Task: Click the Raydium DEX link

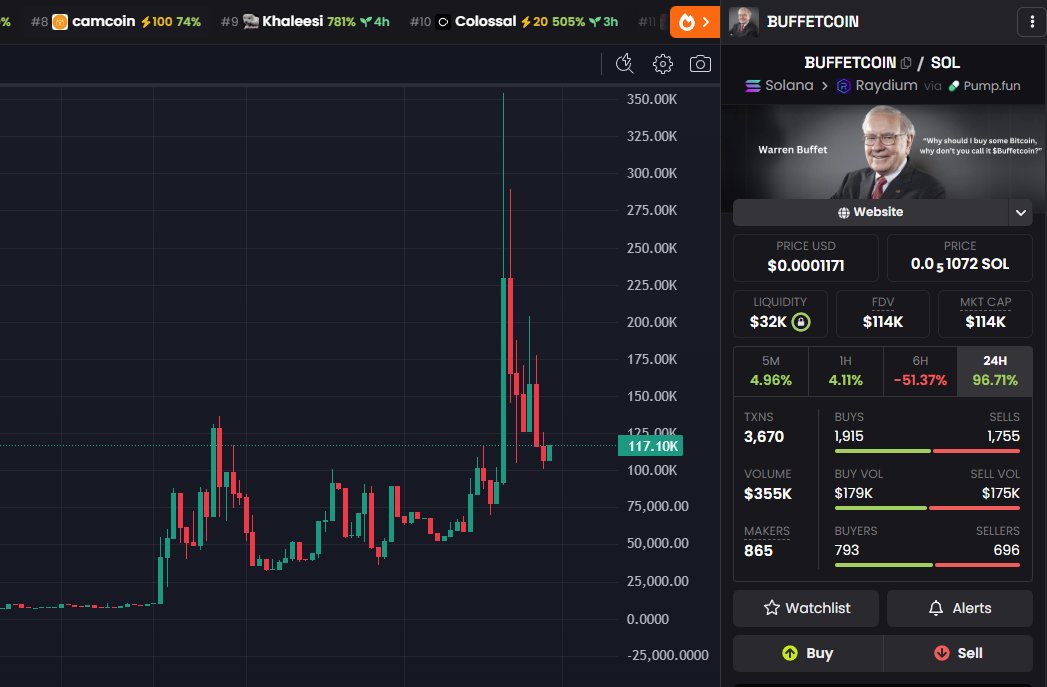Action: pos(877,85)
